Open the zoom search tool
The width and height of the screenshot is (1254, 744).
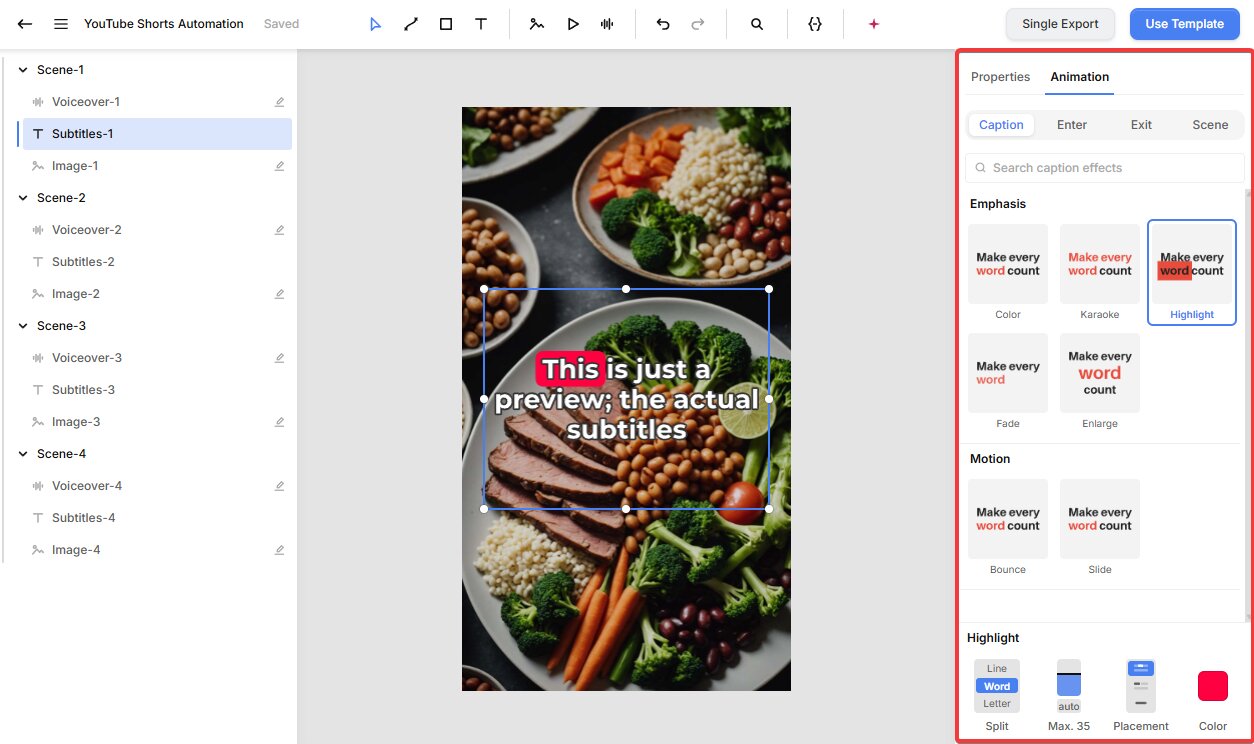(x=757, y=24)
